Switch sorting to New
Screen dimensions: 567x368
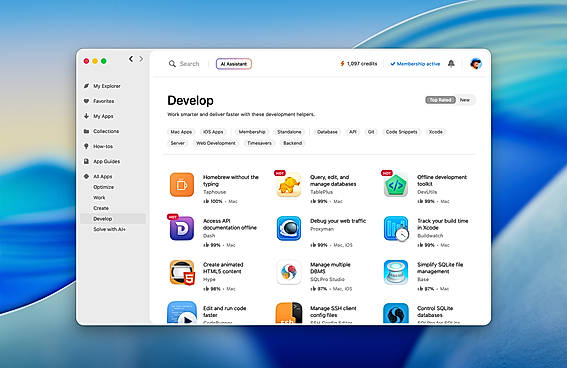click(465, 100)
